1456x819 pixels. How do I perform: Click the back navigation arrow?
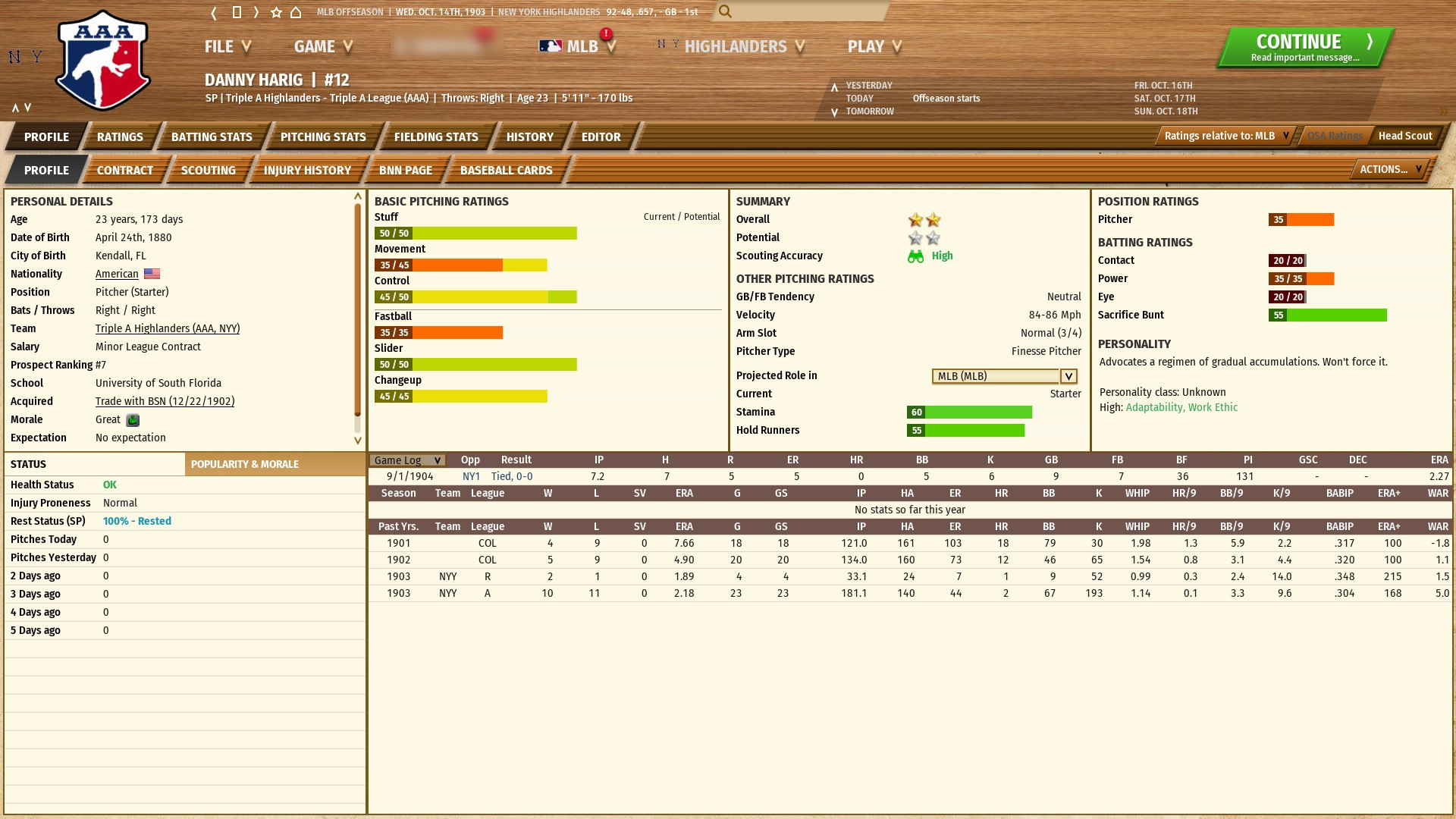[x=214, y=12]
